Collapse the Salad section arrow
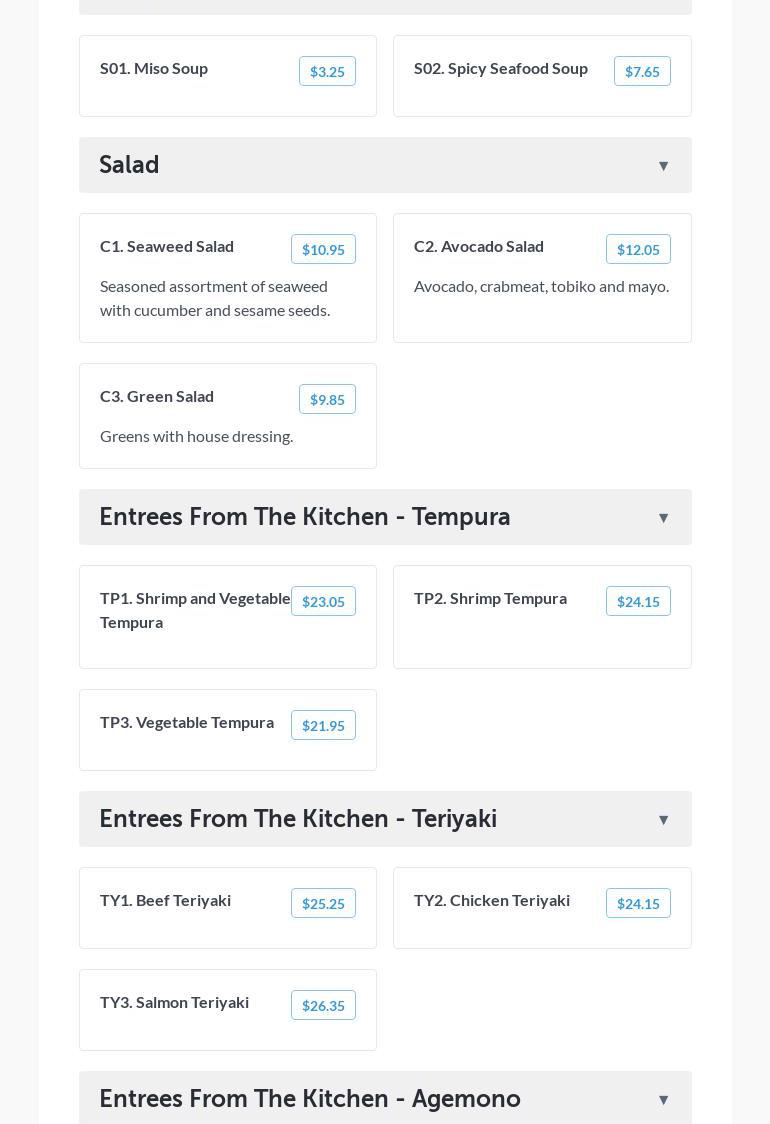This screenshot has width=770, height=1124. click(x=663, y=166)
